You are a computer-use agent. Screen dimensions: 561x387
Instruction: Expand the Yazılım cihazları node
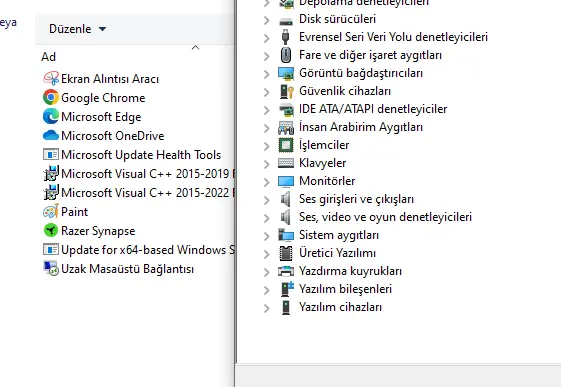267,308
